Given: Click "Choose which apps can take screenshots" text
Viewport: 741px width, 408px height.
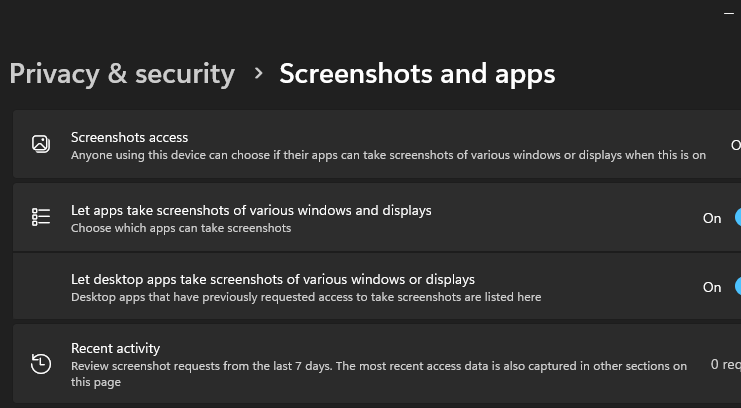Looking at the screenshot, I should 181,228.
